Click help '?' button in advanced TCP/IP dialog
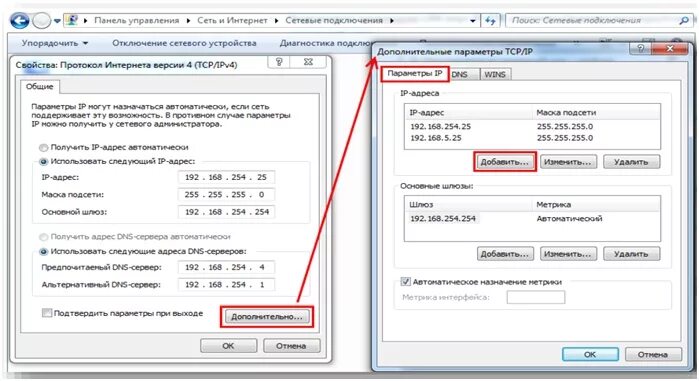Screen dimensions: 699x381 click(641, 49)
